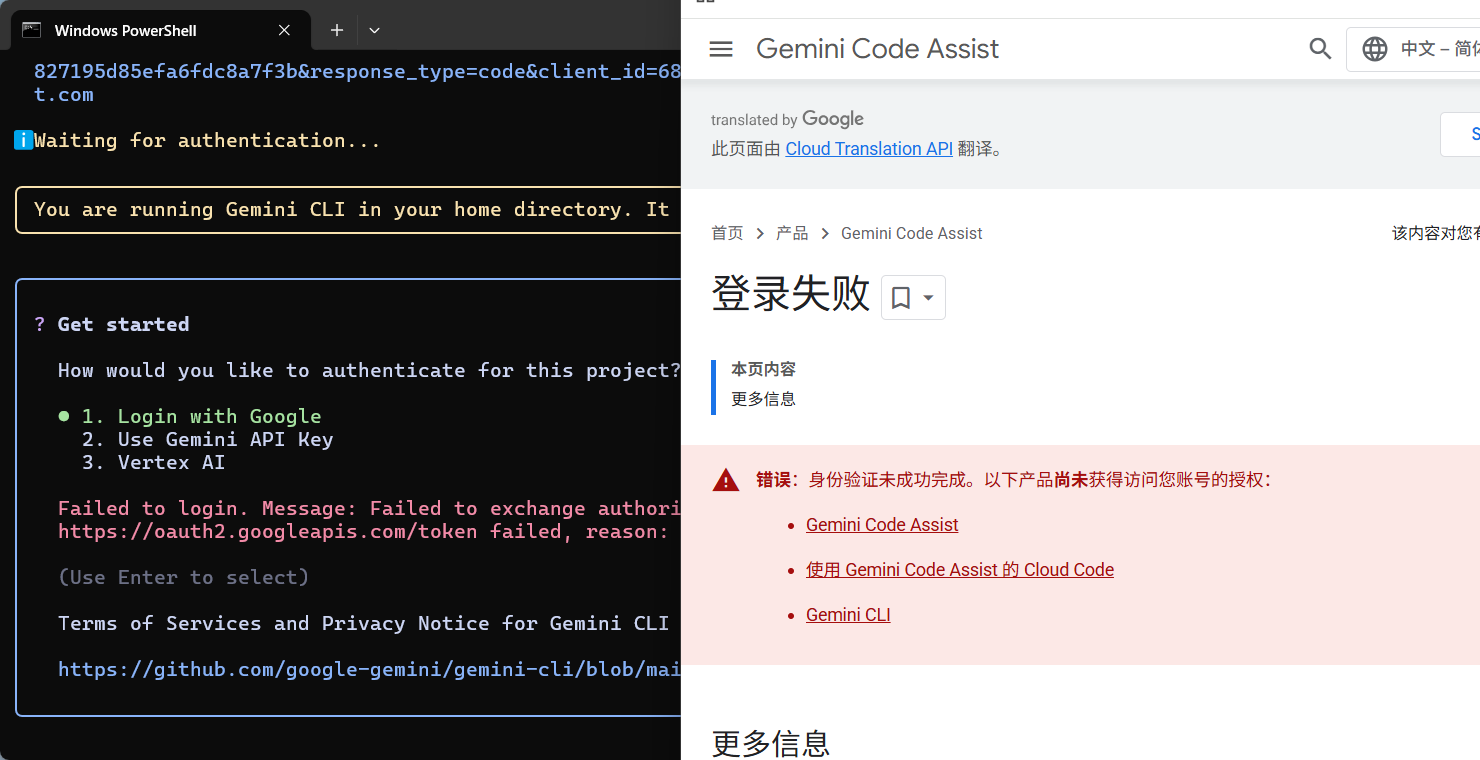Open the Gemini Code Assist link in error box
1480x760 pixels.
pyautogui.click(x=882, y=525)
